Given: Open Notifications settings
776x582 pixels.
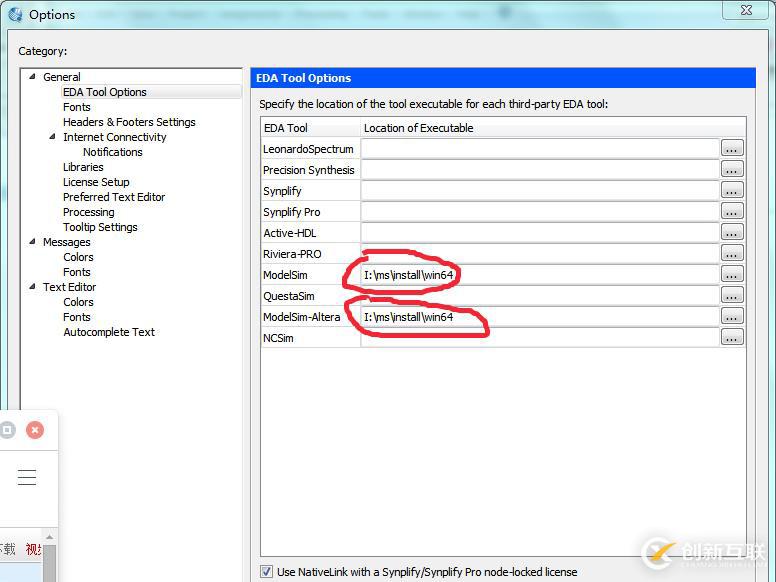Looking at the screenshot, I should [x=113, y=152].
